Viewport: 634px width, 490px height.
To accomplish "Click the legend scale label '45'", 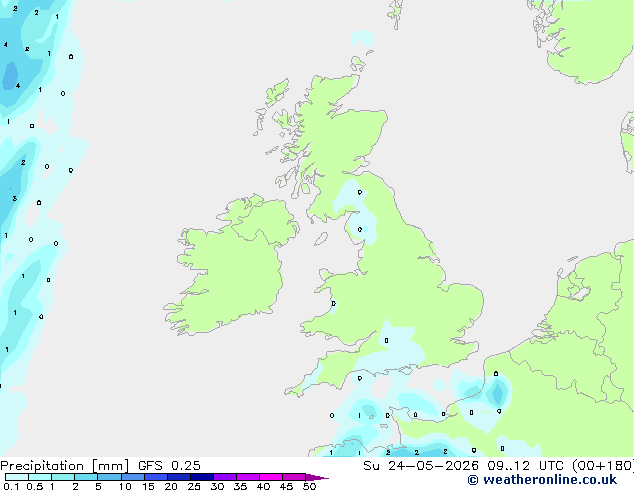I will (x=286, y=486).
